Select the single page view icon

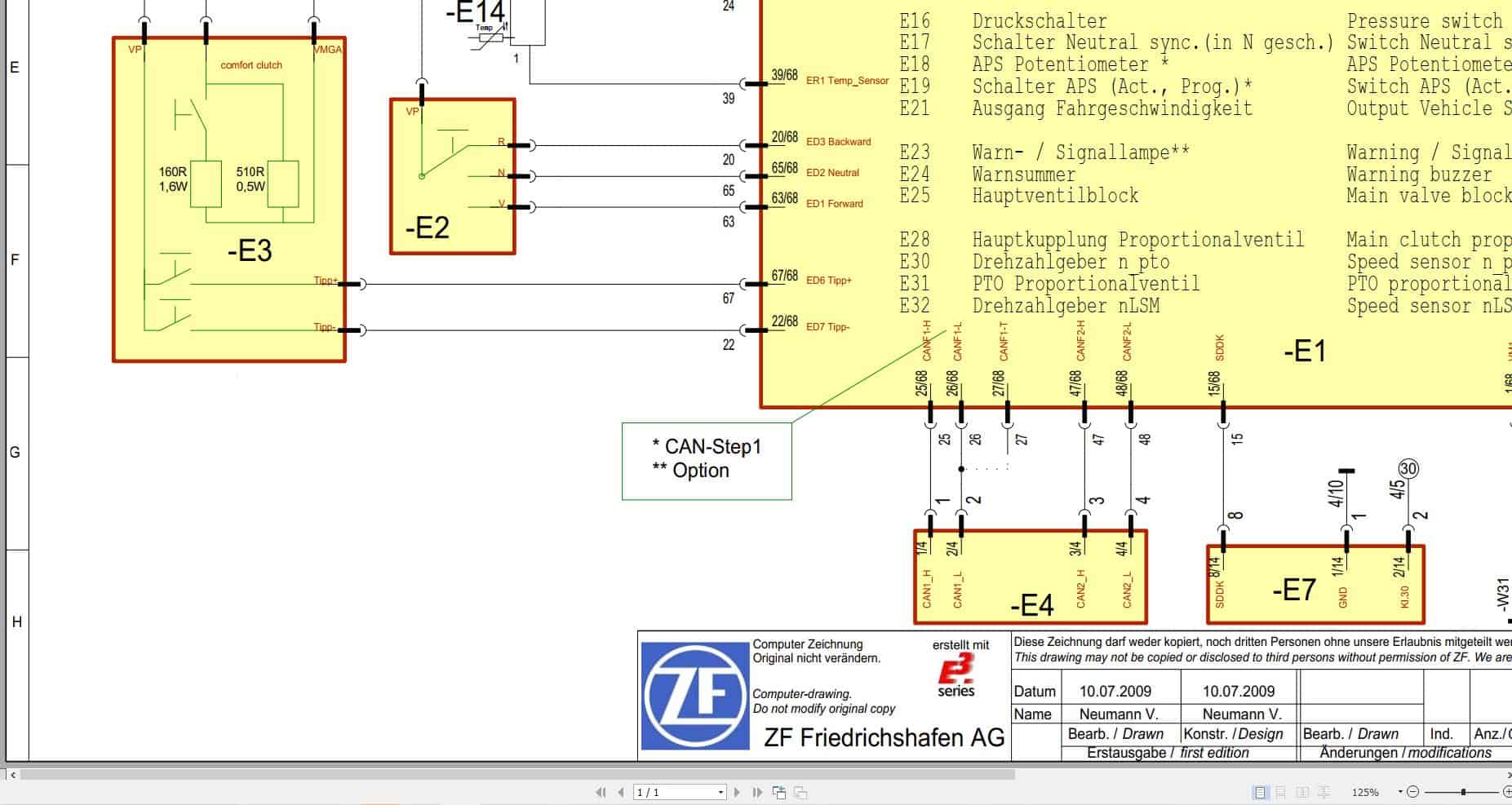1261,790
